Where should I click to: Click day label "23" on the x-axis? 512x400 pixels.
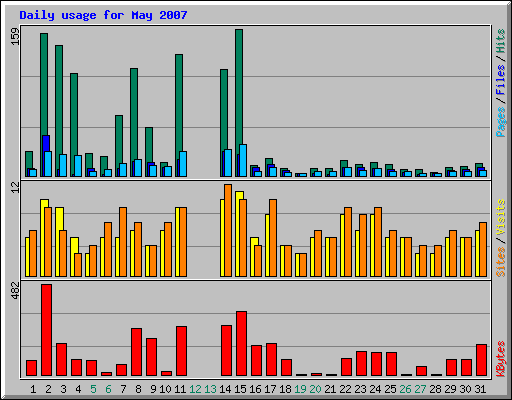click(x=360, y=389)
